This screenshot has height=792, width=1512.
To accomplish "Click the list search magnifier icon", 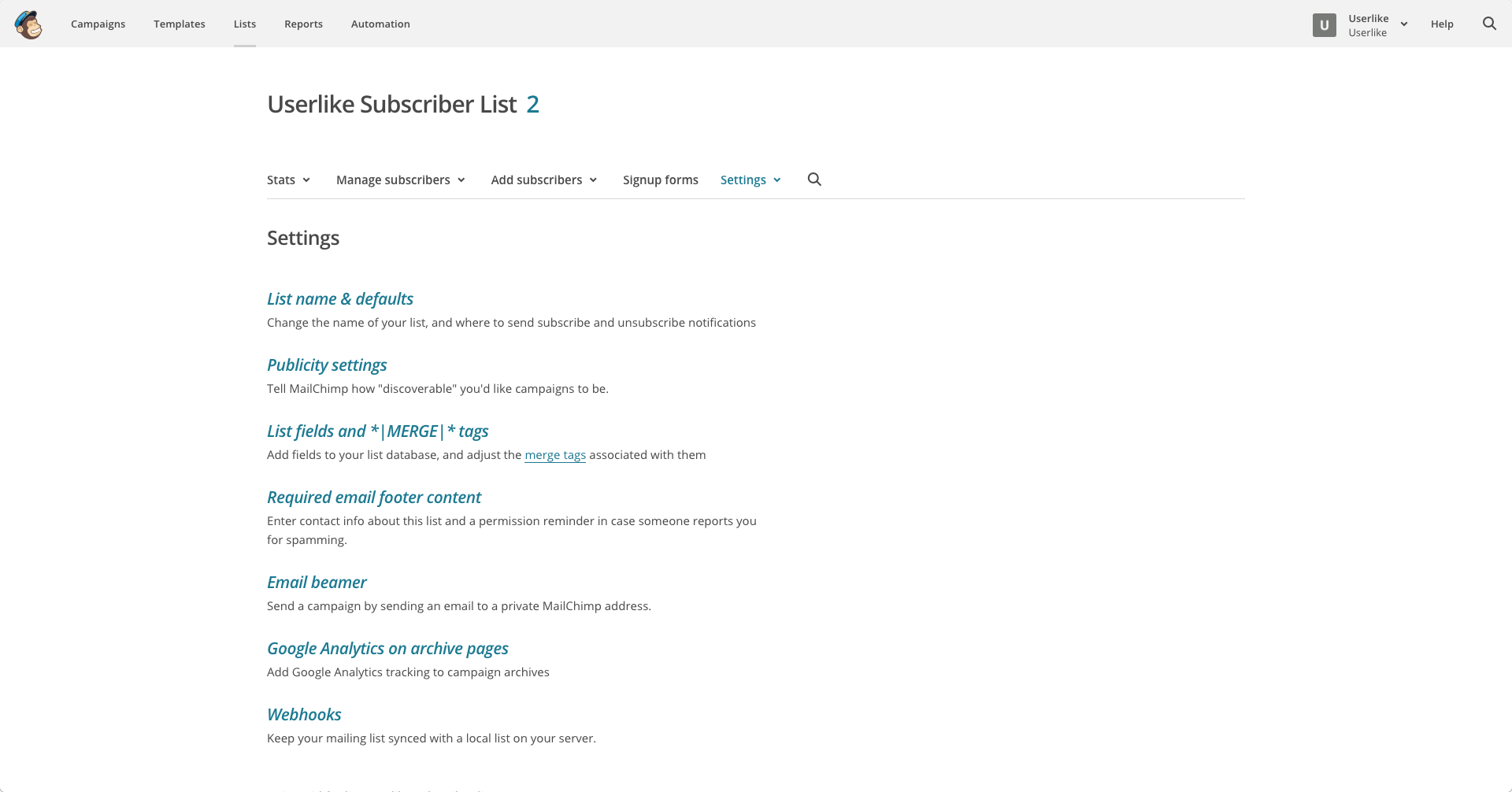I will (x=814, y=179).
